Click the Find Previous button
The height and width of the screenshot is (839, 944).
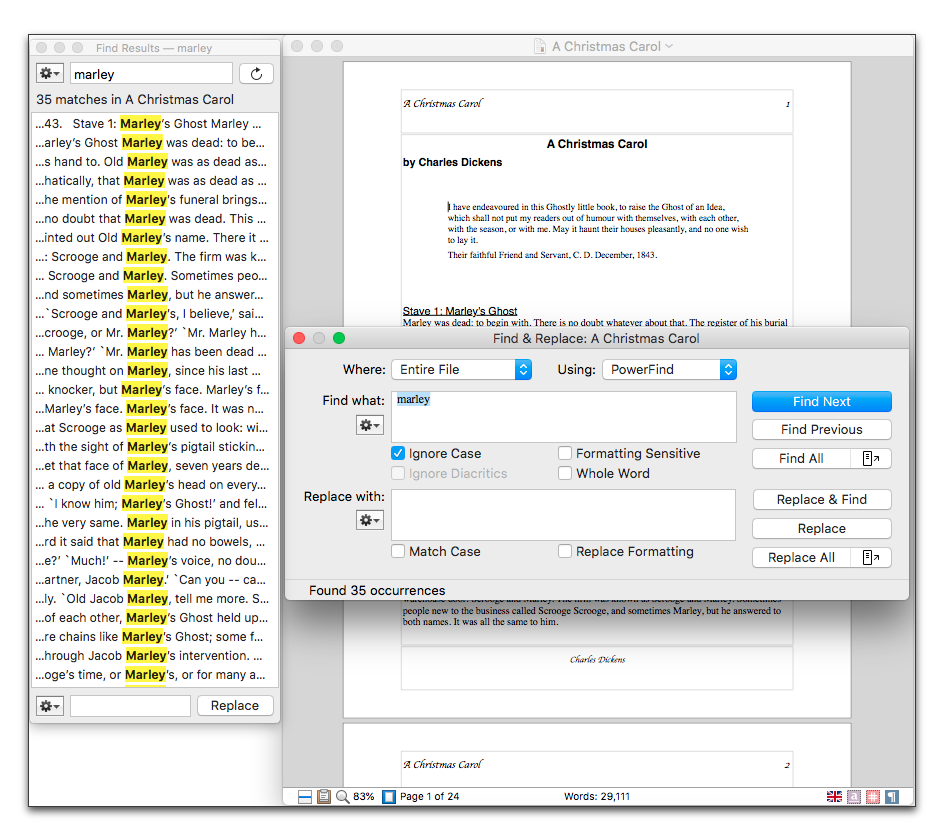coord(822,430)
